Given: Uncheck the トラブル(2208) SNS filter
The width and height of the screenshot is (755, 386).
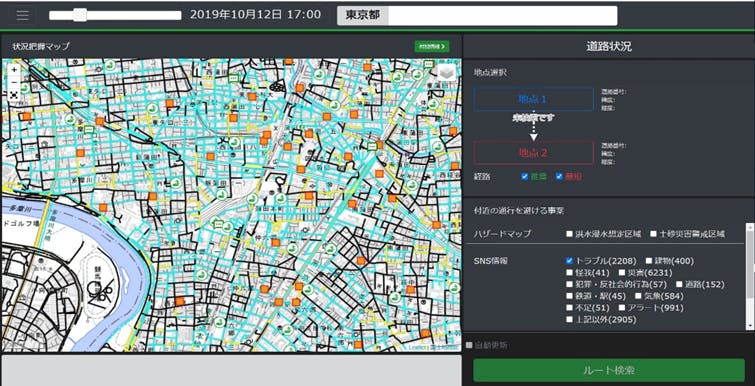Looking at the screenshot, I should click(570, 261).
